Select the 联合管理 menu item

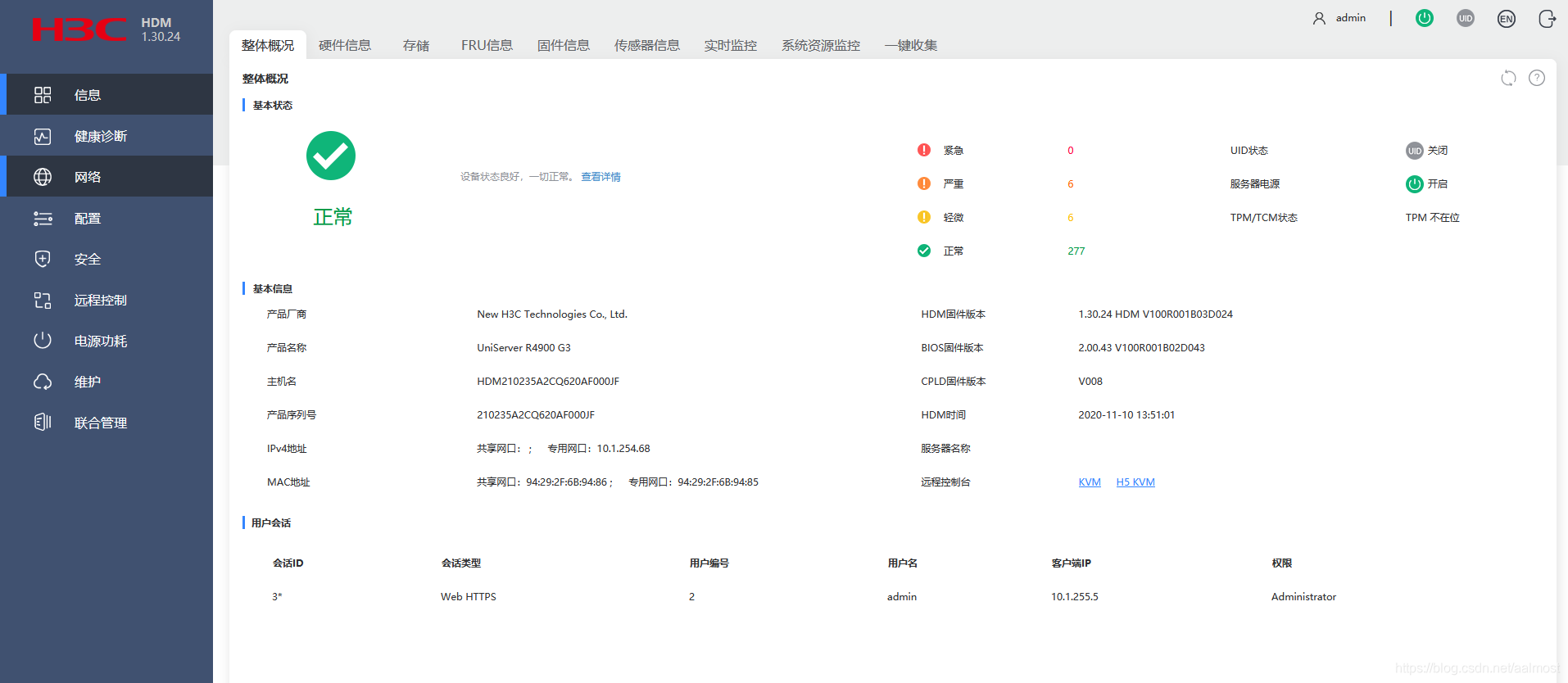pyautogui.click(x=106, y=423)
